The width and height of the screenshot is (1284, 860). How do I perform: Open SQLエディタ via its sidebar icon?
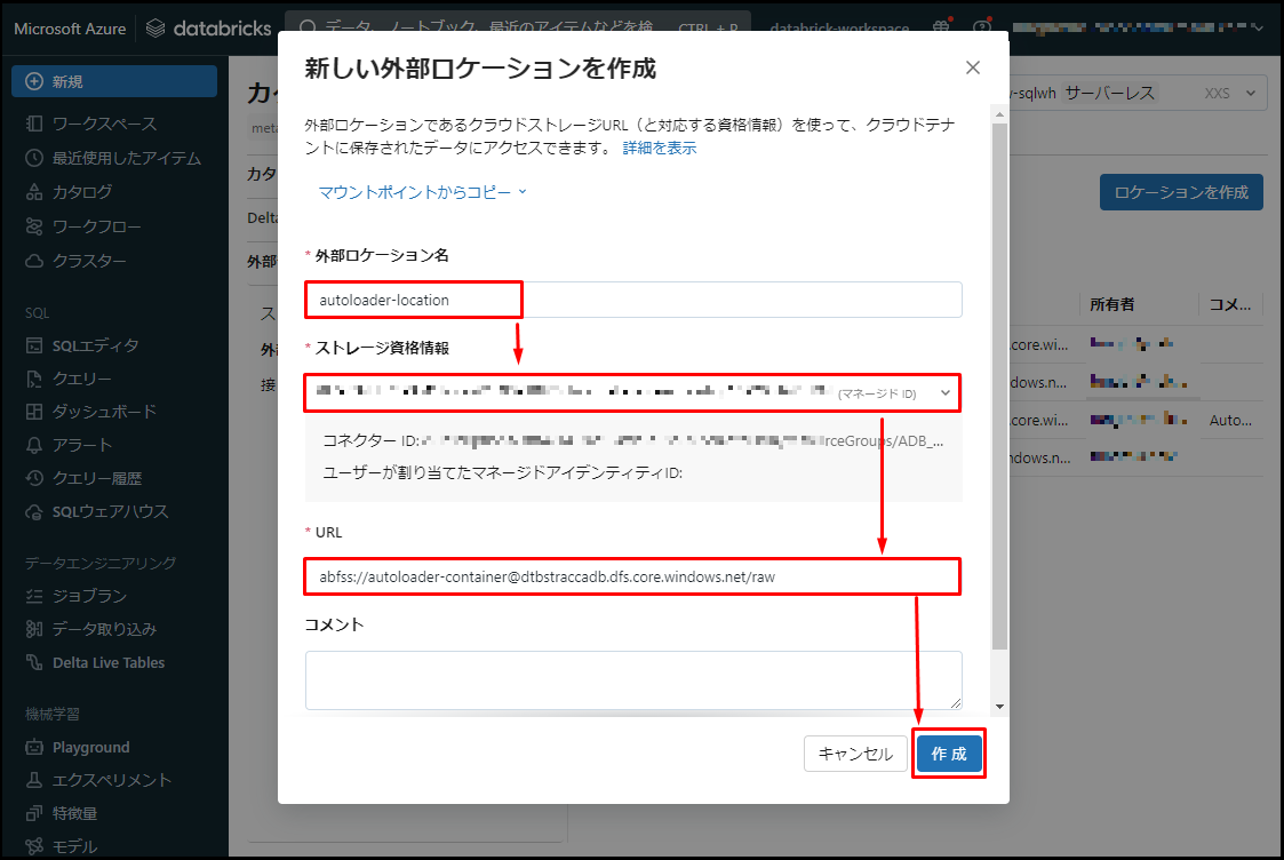pyautogui.click(x=35, y=346)
